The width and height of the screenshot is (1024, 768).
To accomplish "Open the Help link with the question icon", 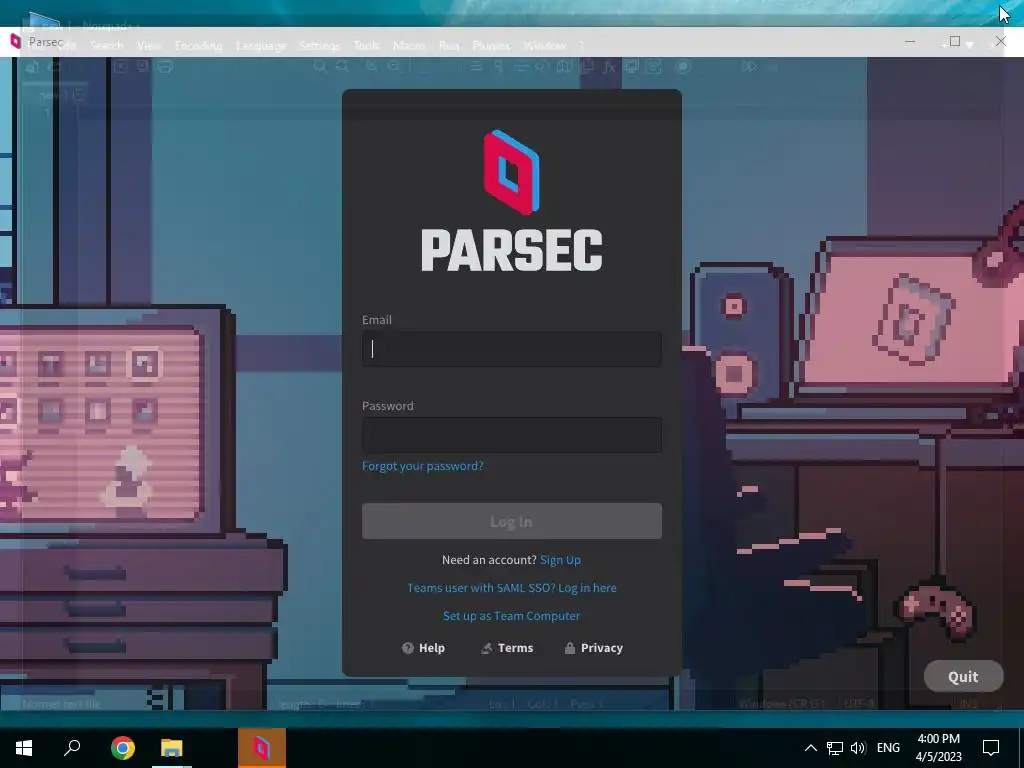I will (x=423, y=648).
